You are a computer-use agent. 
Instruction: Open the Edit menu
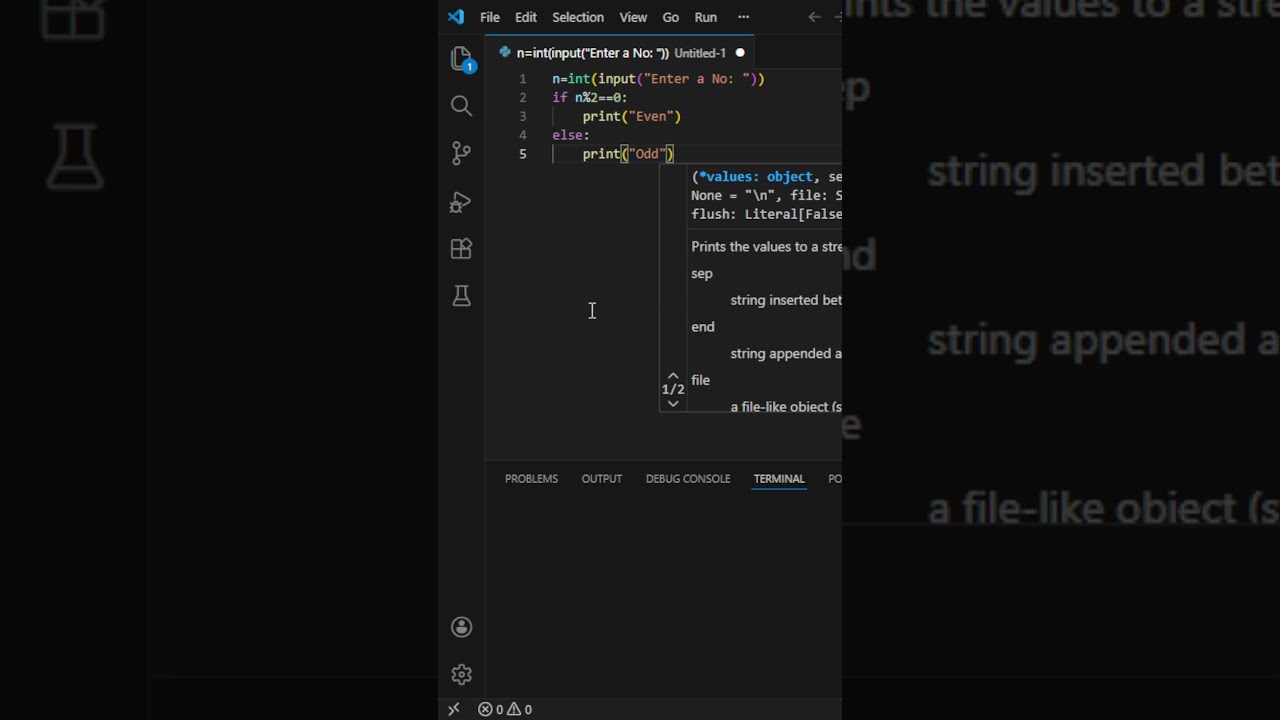526,17
